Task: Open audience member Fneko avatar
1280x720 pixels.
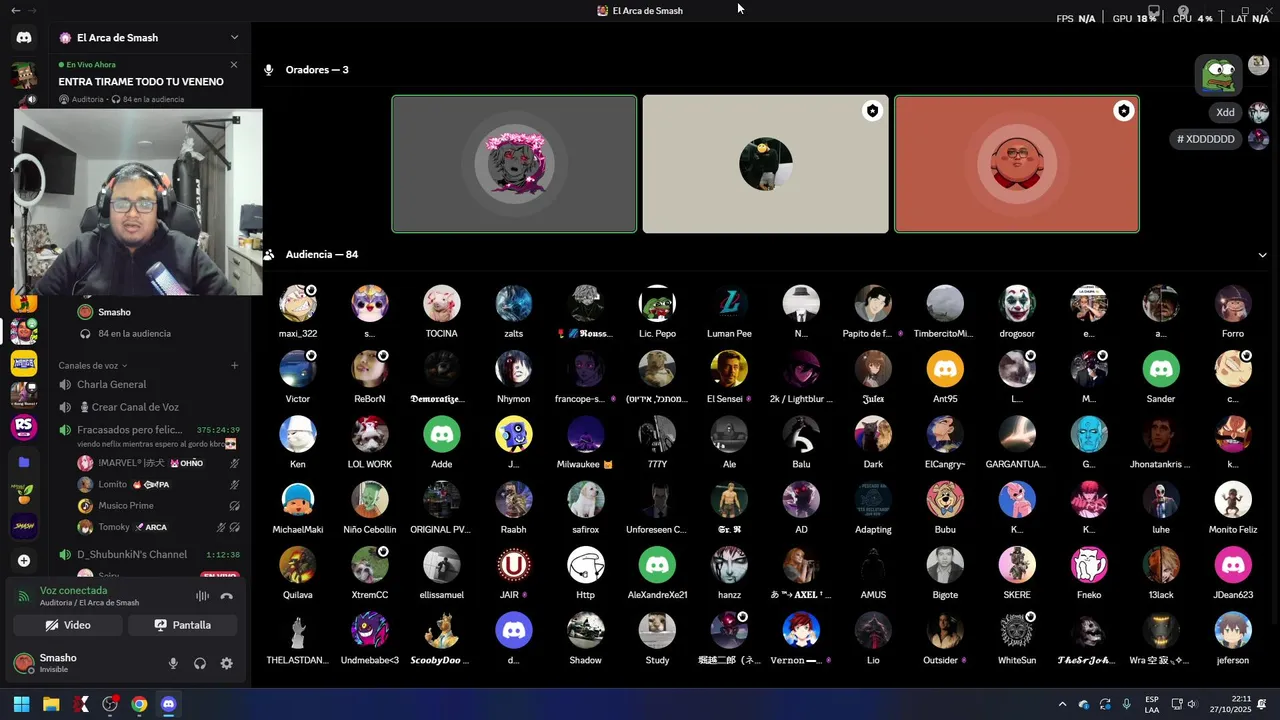Action: [x=1089, y=565]
